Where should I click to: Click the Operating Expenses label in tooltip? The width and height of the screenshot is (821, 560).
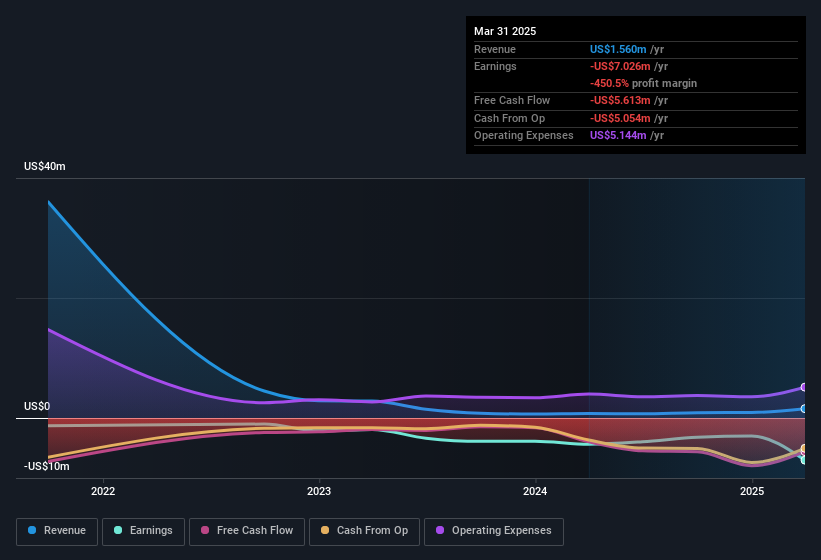[x=524, y=136]
